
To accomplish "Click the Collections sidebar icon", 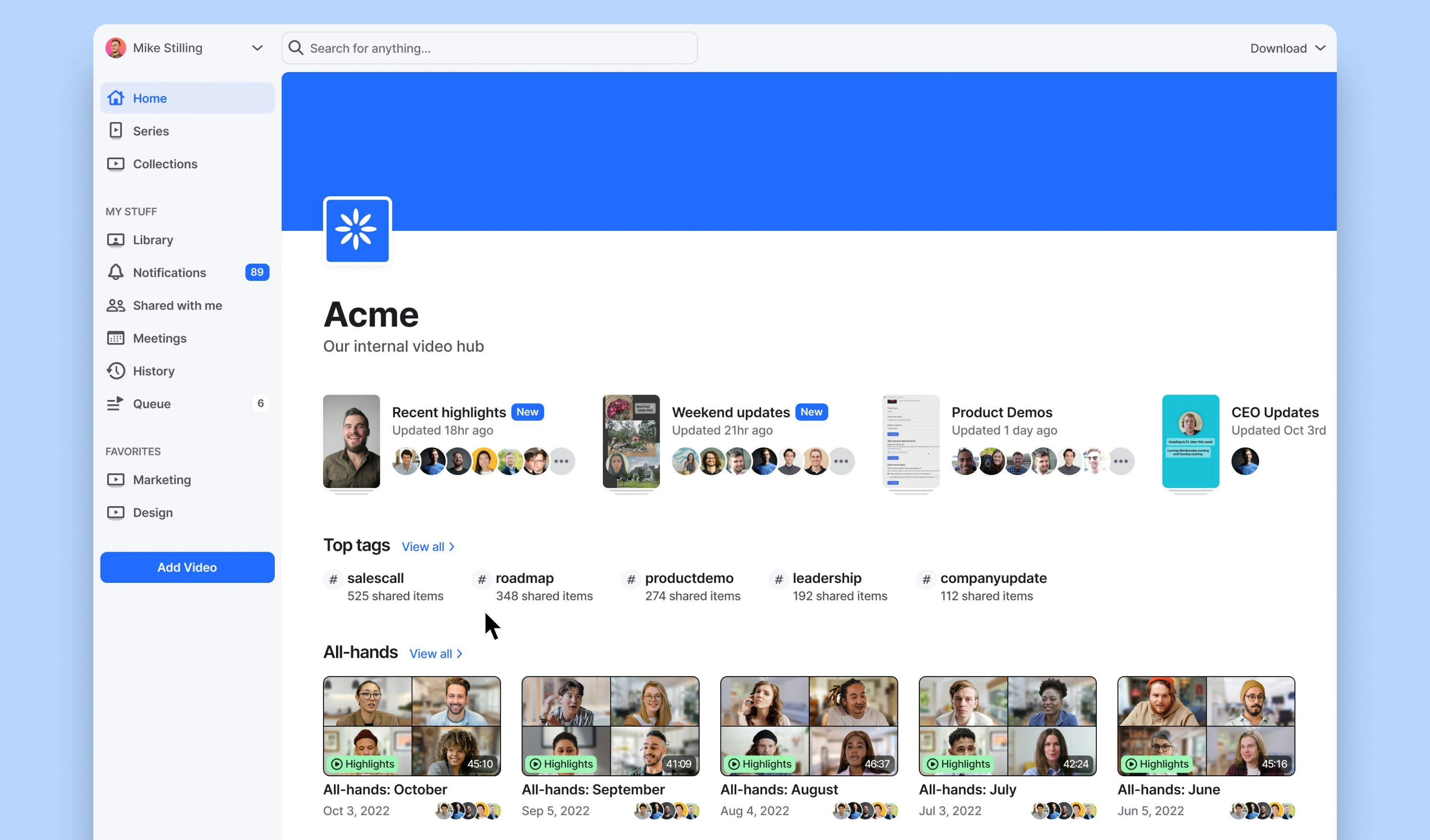I will [116, 164].
